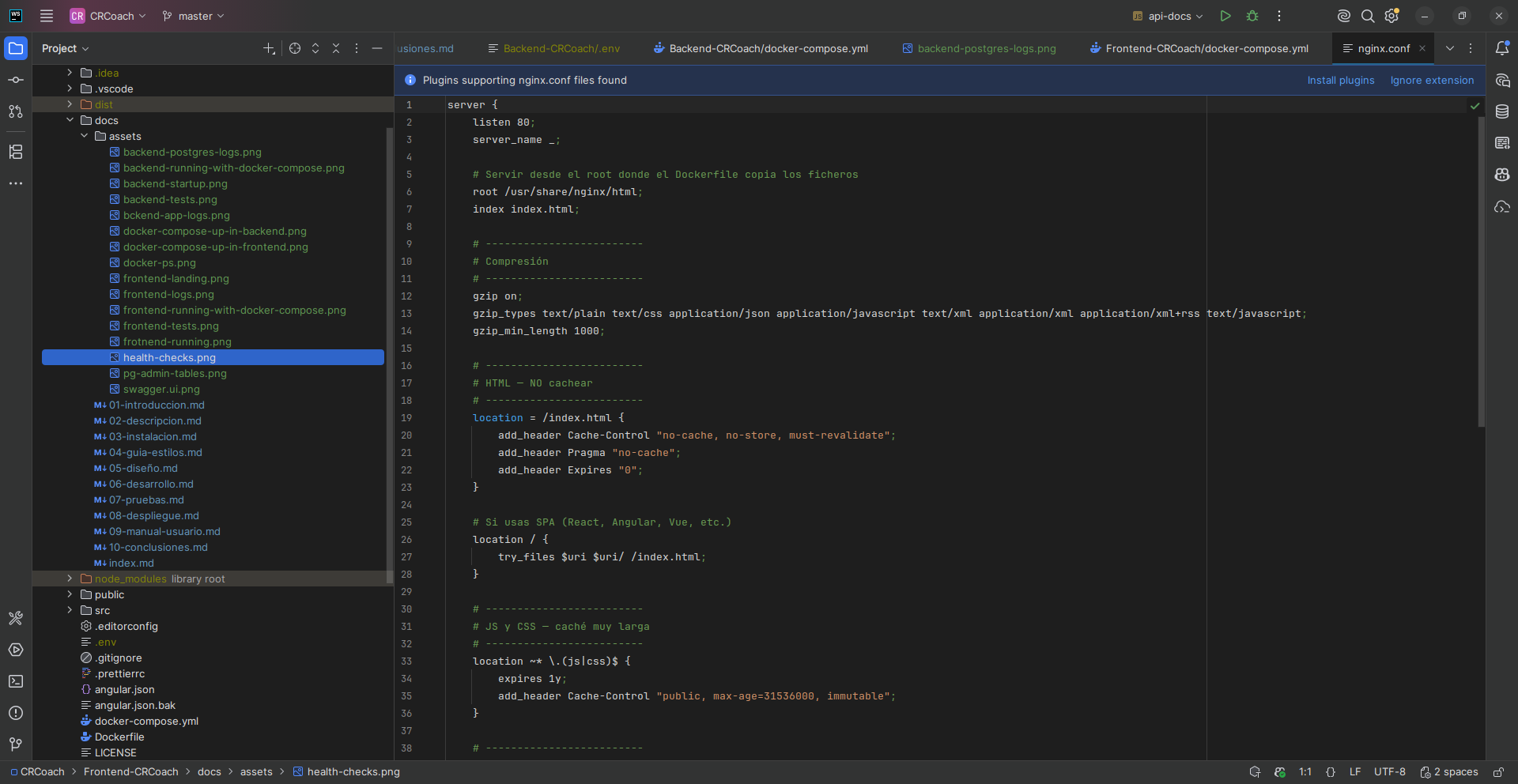Click the Notifications bell icon
This screenshot has width=1518, height=784.
(x=1502, y=48)
